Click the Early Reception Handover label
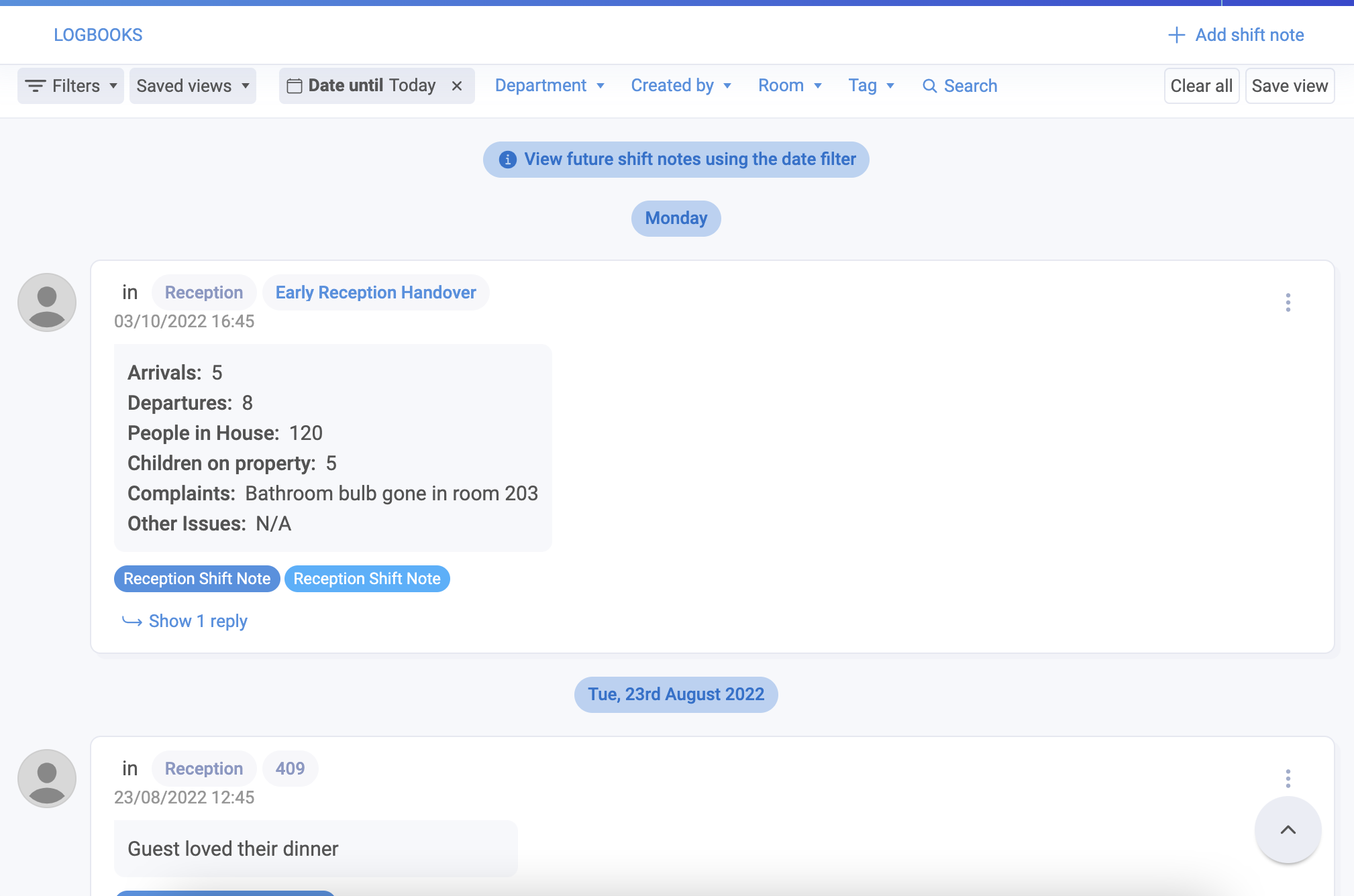1354x896 pixels. [376, 292]
